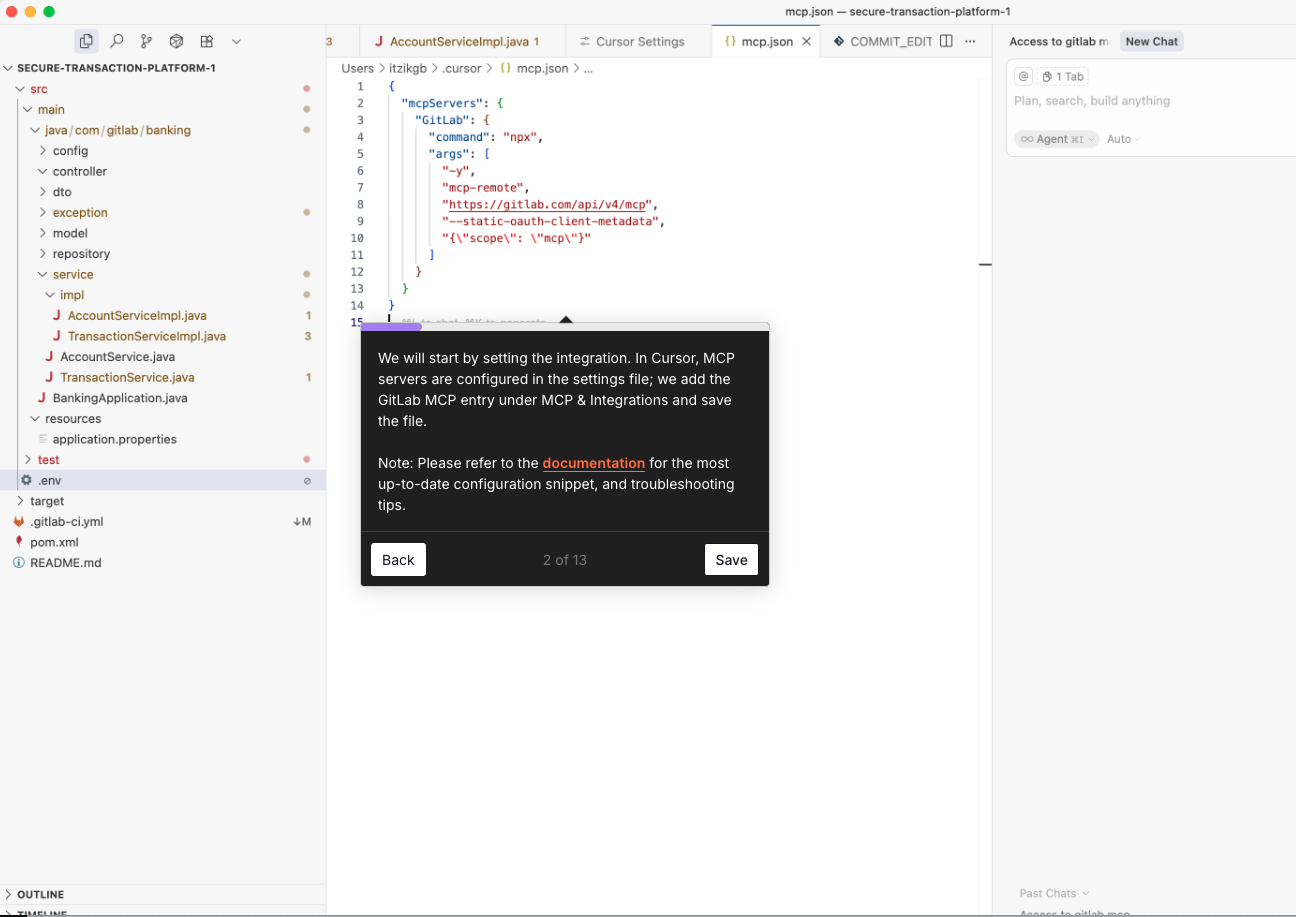Click the Back button in the tour popup
The width and height of the screenshot is (1296, 917).
point(398,560)
